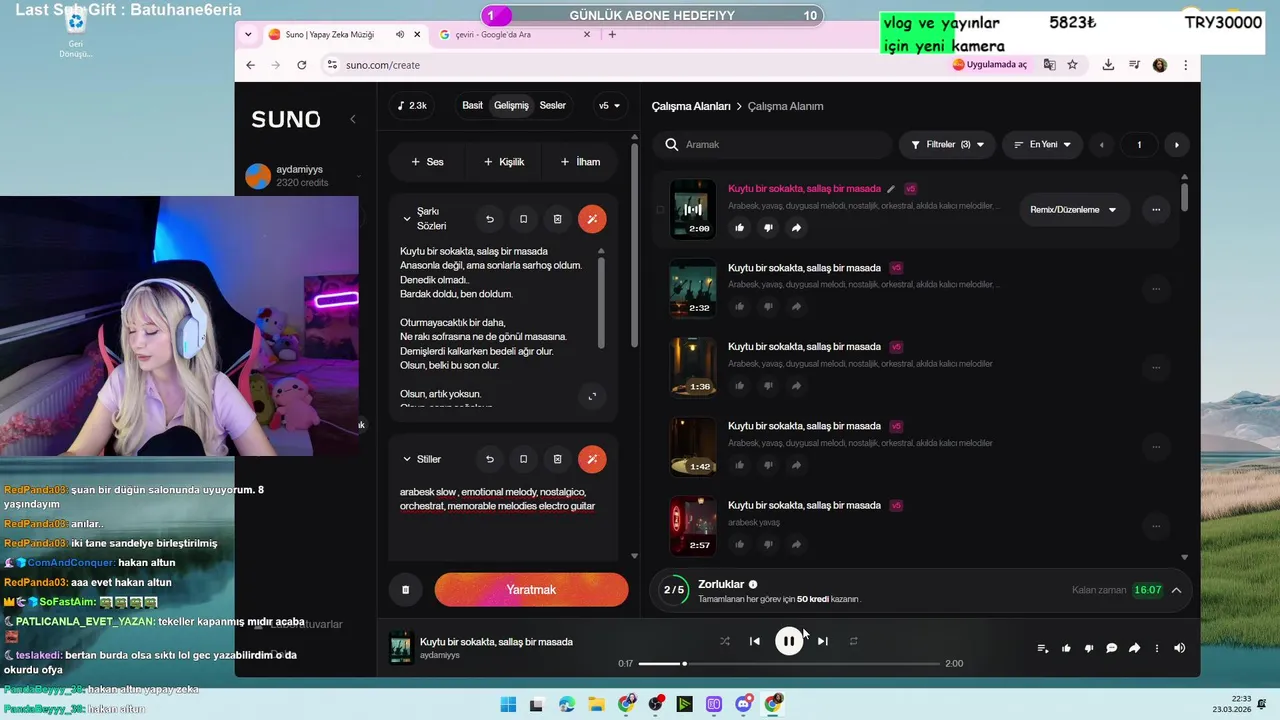
Task: Go to the previous track
Action: (x=755, y=641)
